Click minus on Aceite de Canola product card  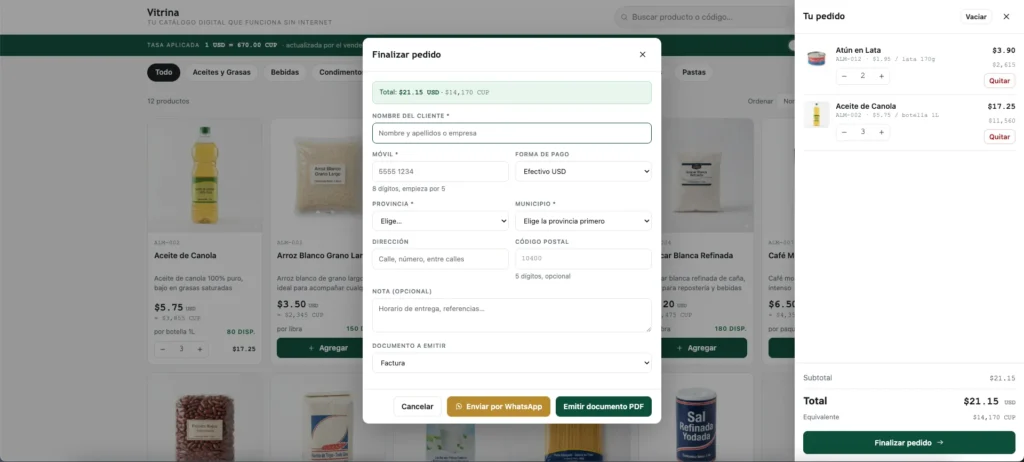click(x=163, y=349)
